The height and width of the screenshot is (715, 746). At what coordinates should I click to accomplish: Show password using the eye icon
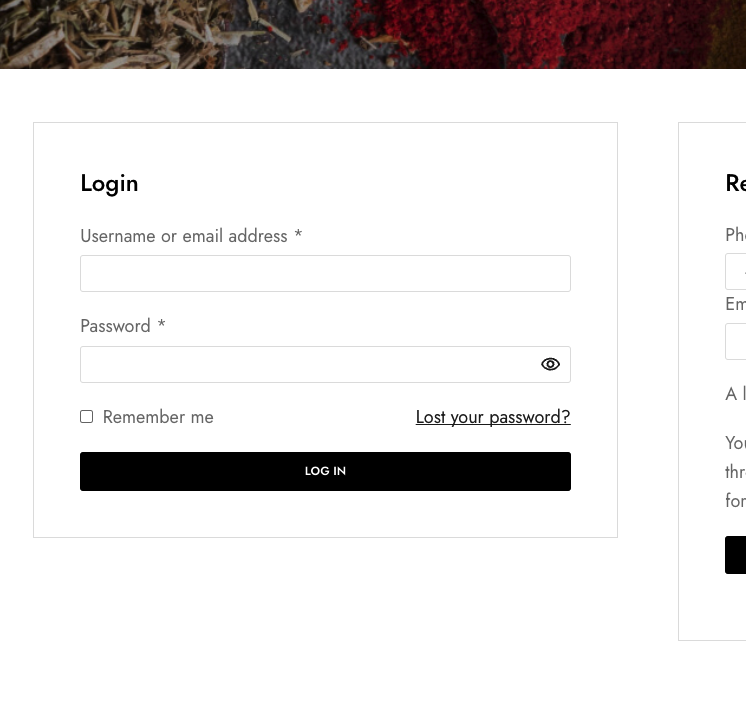(x=550, y=364)
